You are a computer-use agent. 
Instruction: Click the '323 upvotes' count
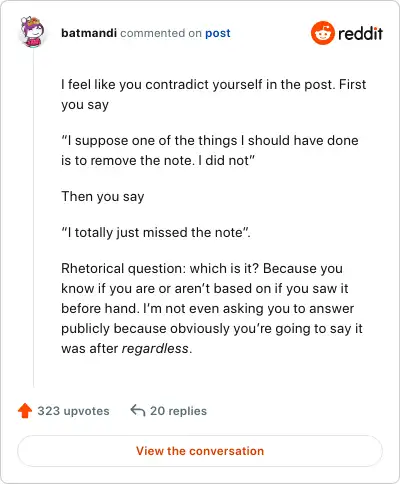point(73,411)
